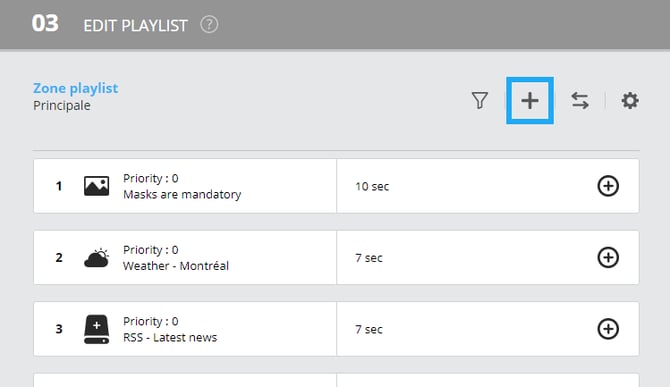Add a new clip with the plus icon
Viewport: 670px width, 387px height.
[x=530, y=101]
